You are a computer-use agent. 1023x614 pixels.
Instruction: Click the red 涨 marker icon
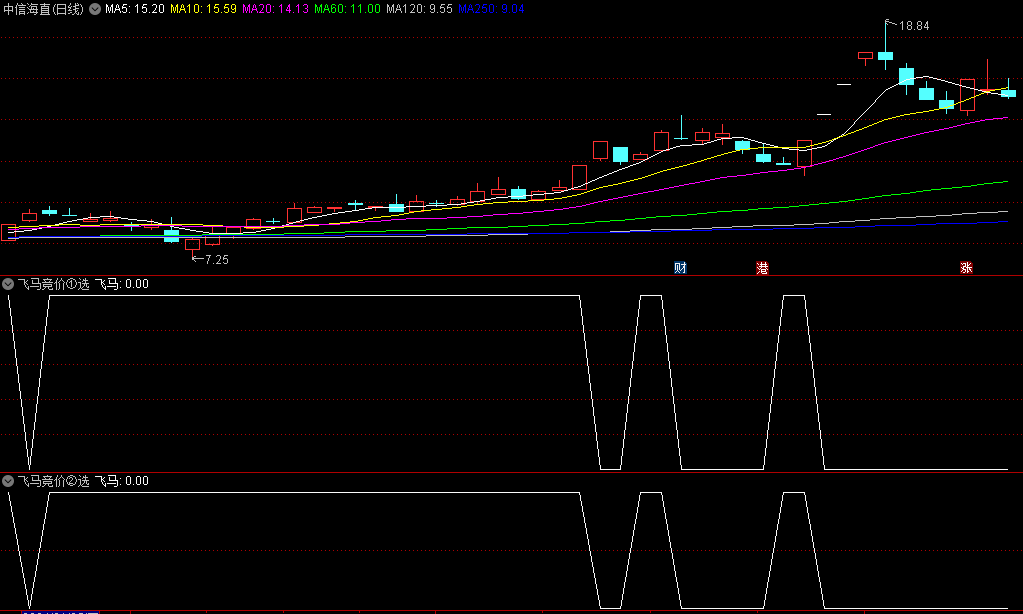click(x=966, y=268)
